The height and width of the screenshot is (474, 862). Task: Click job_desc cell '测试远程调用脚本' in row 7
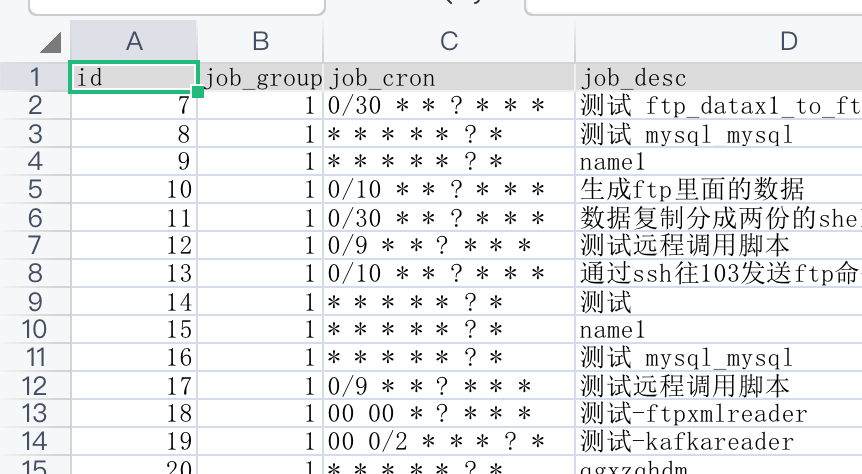(x=719, y=245)
